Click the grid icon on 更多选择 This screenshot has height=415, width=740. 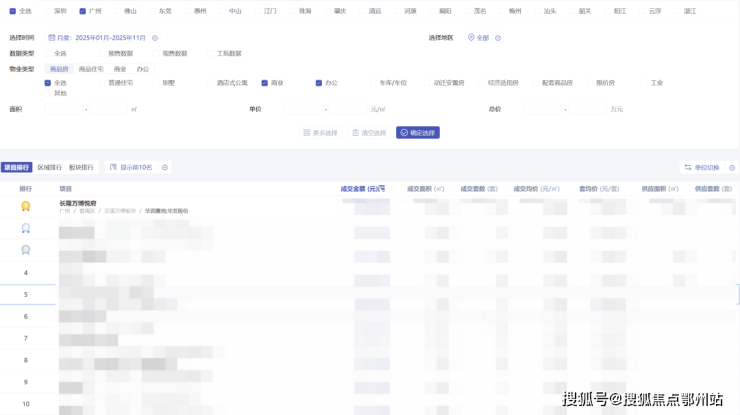click(x=307, y=133)
